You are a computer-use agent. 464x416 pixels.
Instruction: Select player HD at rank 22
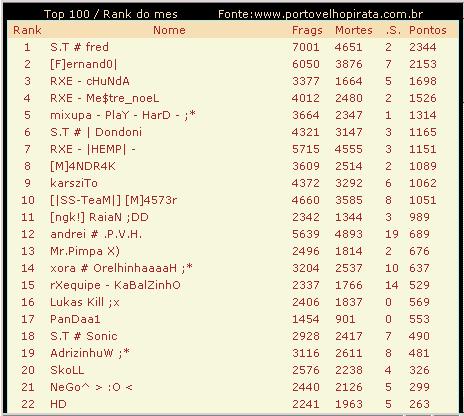tap(58, 404)
